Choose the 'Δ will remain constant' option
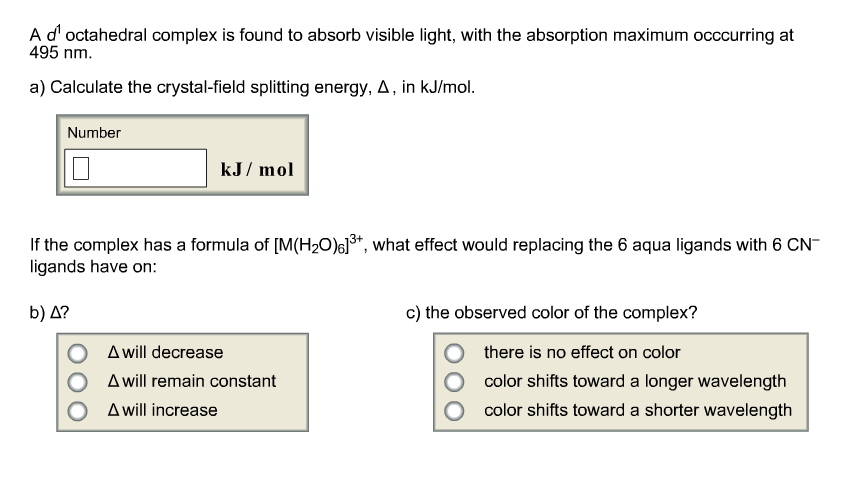 click(74, 382)
